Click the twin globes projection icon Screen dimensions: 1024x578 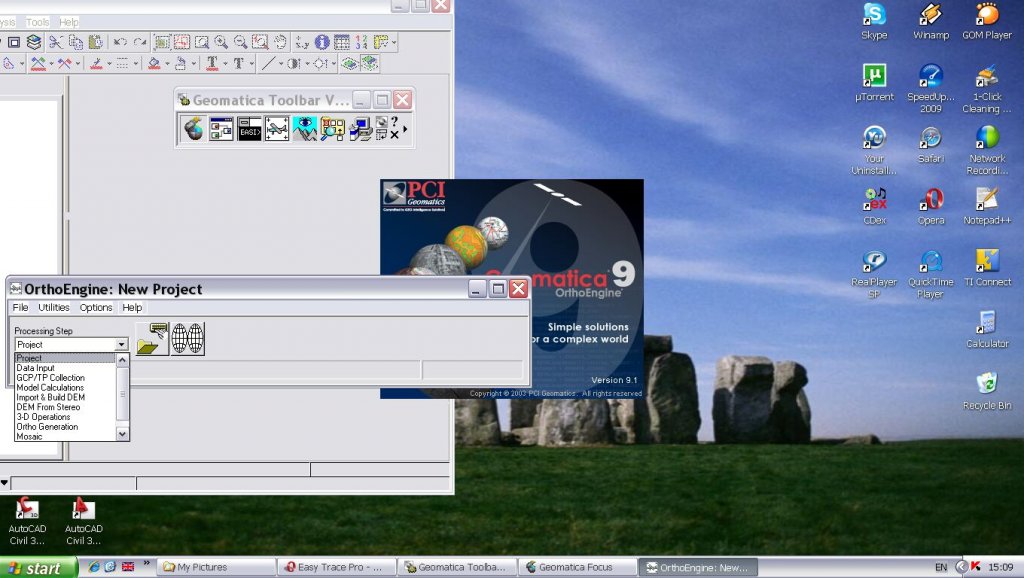click(188, 339)
